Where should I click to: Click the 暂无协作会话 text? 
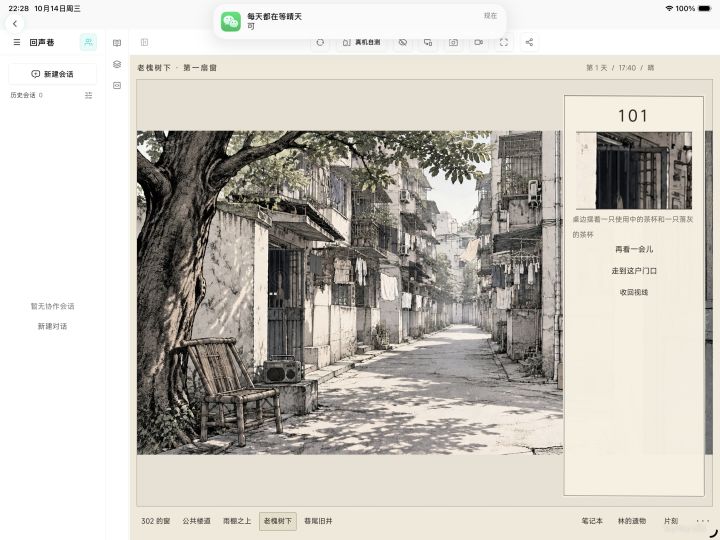tap(52, 306)
